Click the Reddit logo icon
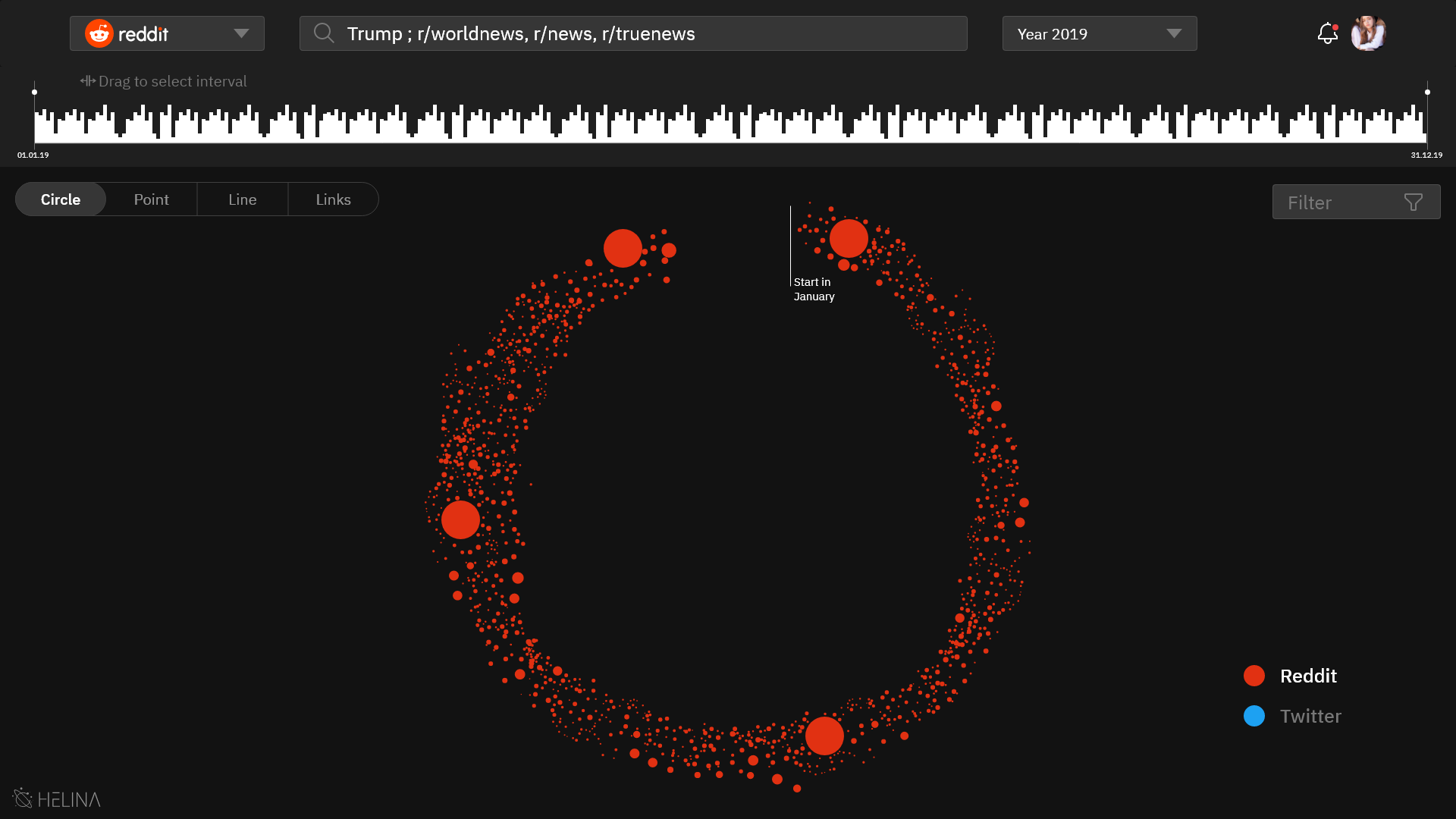Screen dimensions: 1456x819 [99, 33]
